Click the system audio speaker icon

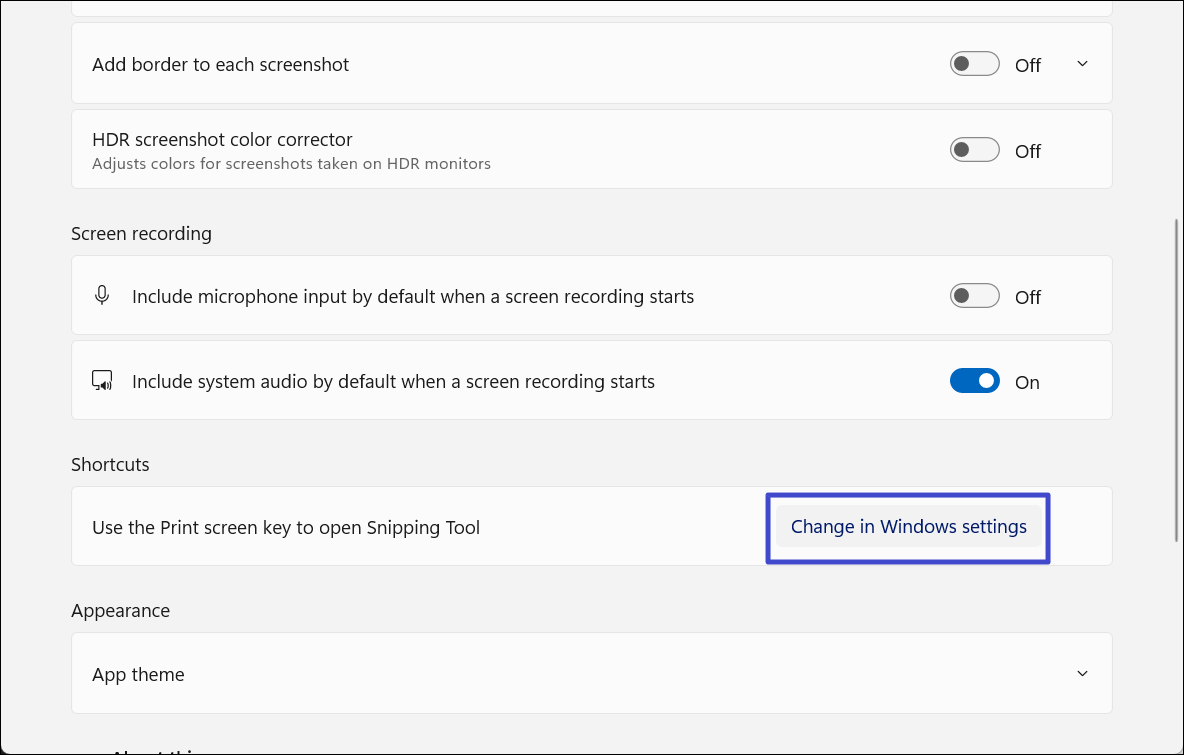(102, 380)
